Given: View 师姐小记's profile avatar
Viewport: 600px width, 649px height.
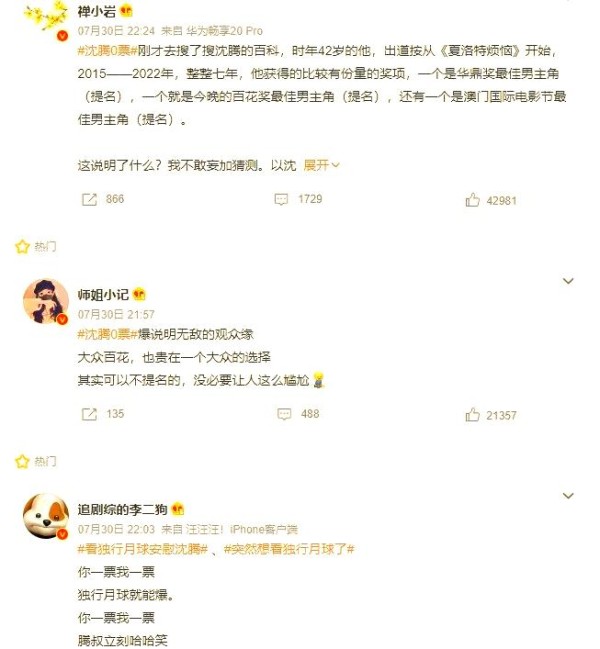Looking at the screenshot, I should (46, 301).
